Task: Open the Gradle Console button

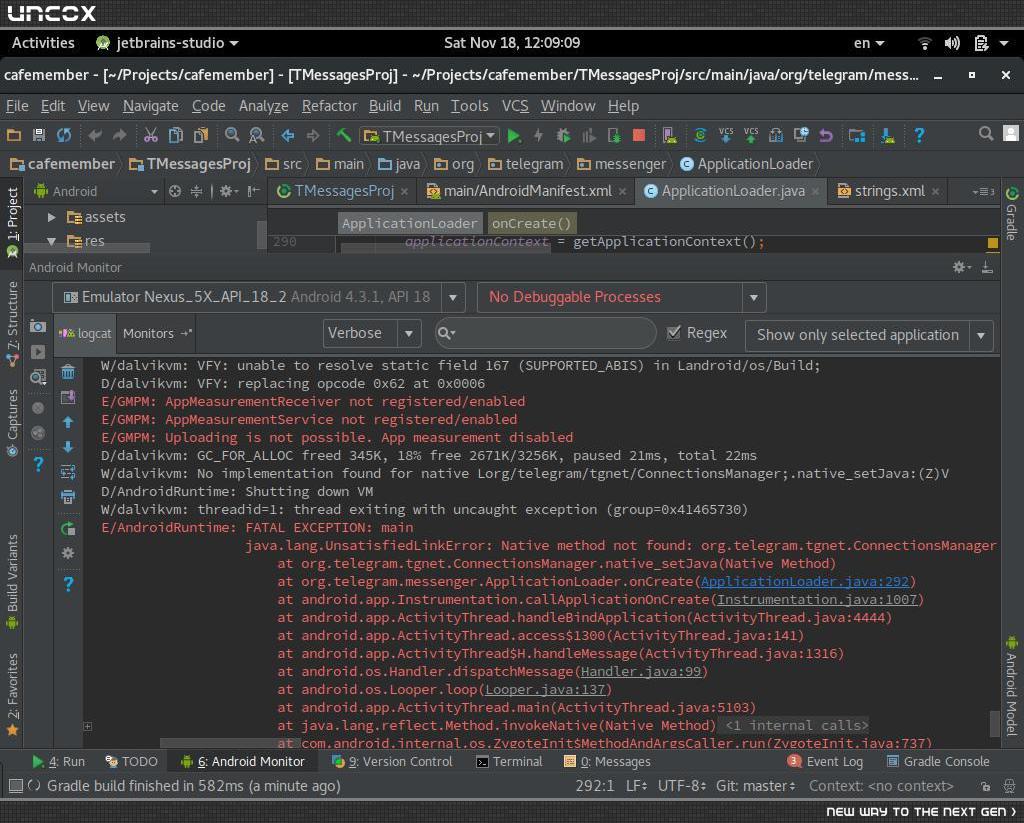Action: click(x=938, y=762)
